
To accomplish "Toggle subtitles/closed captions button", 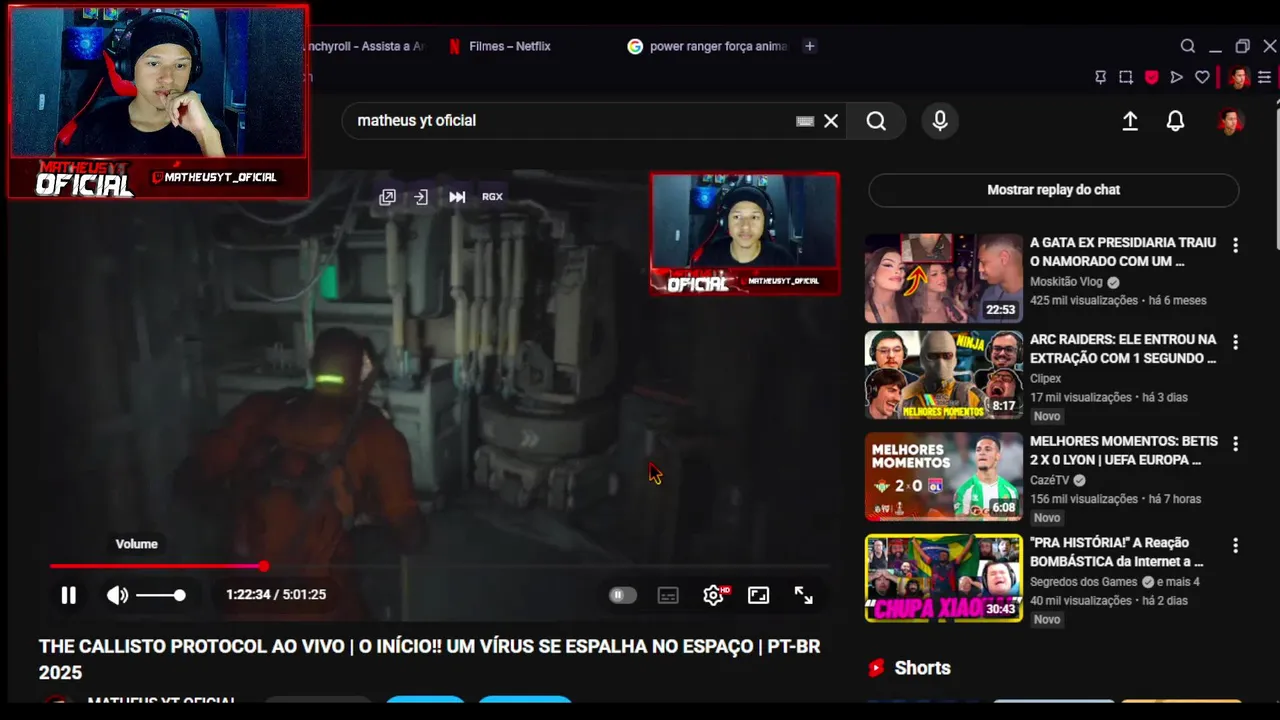I will [x=668, y=595].
